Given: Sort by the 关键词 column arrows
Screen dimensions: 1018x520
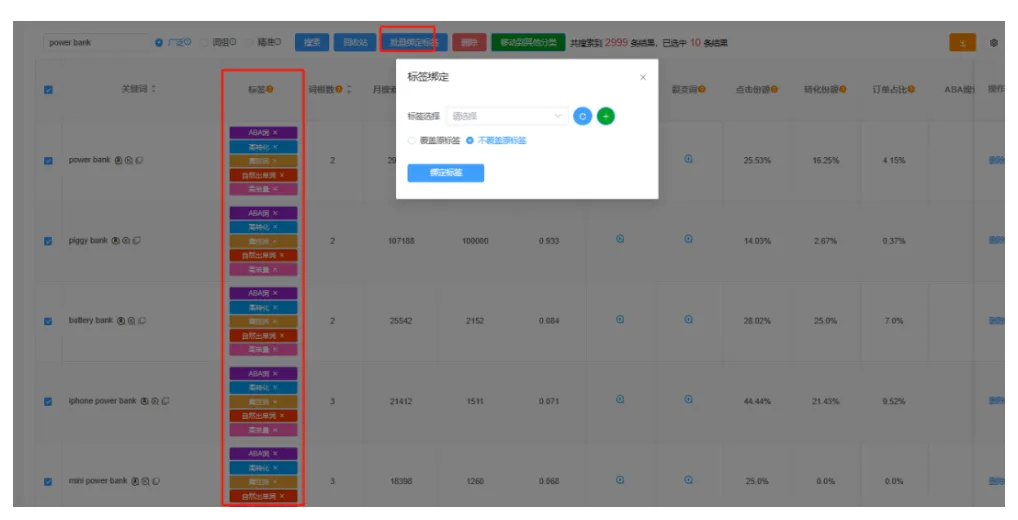Looking at the screenshot, I should 154,89.
